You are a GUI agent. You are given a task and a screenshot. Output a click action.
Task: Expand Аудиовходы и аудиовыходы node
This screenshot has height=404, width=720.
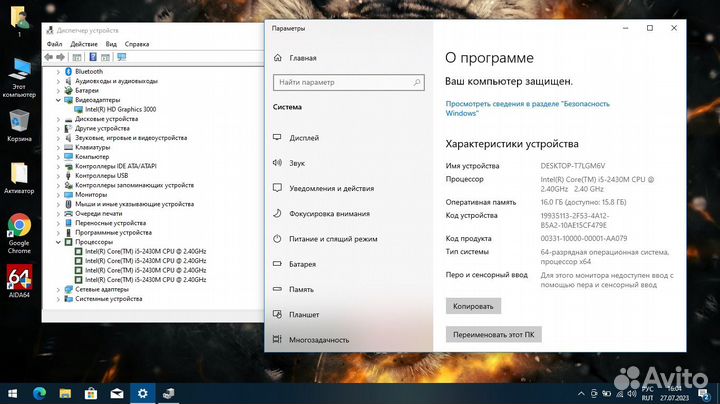tap(58, 81)
